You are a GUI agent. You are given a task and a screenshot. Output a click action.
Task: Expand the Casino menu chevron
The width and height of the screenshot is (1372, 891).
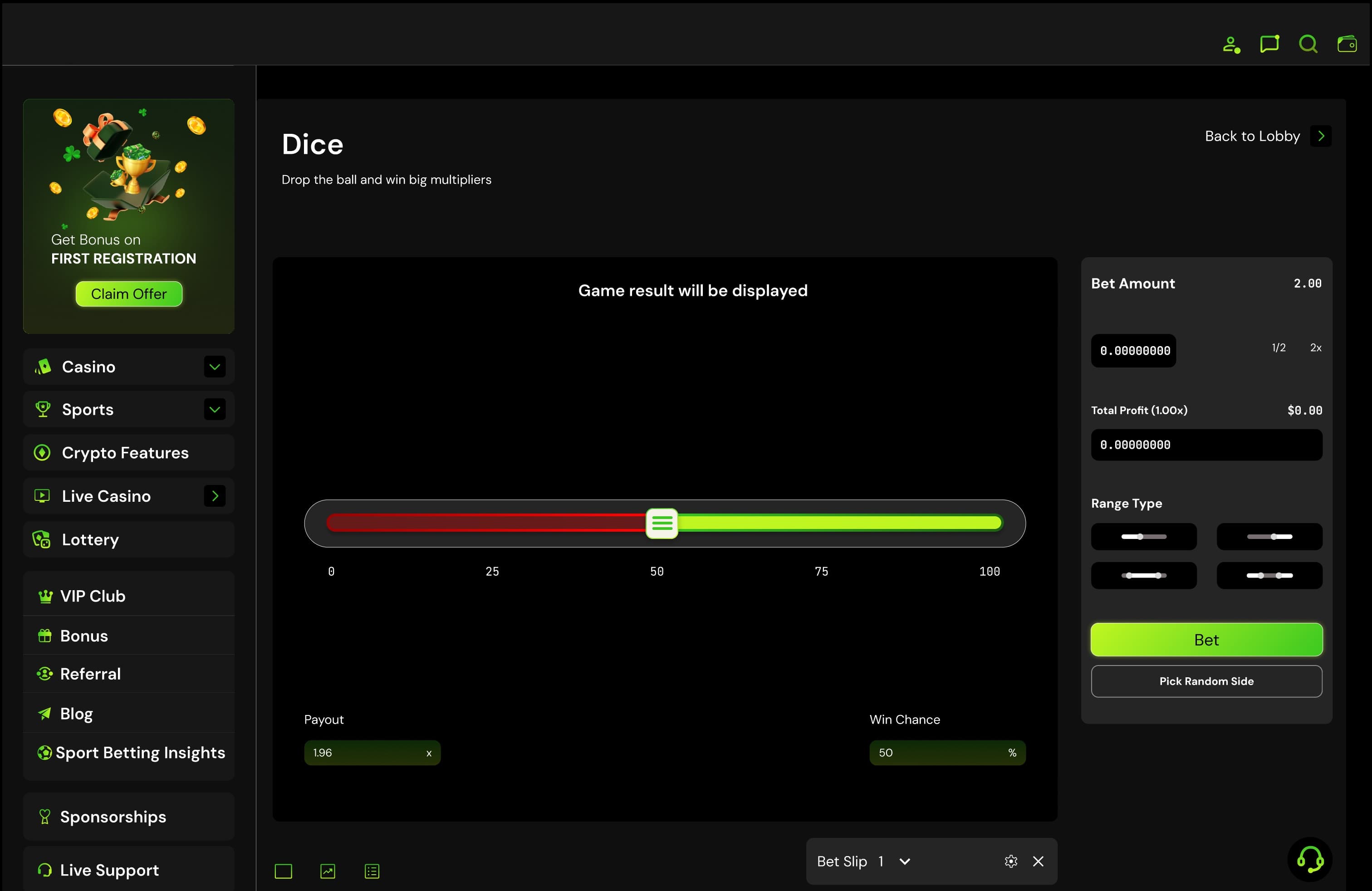215,367
